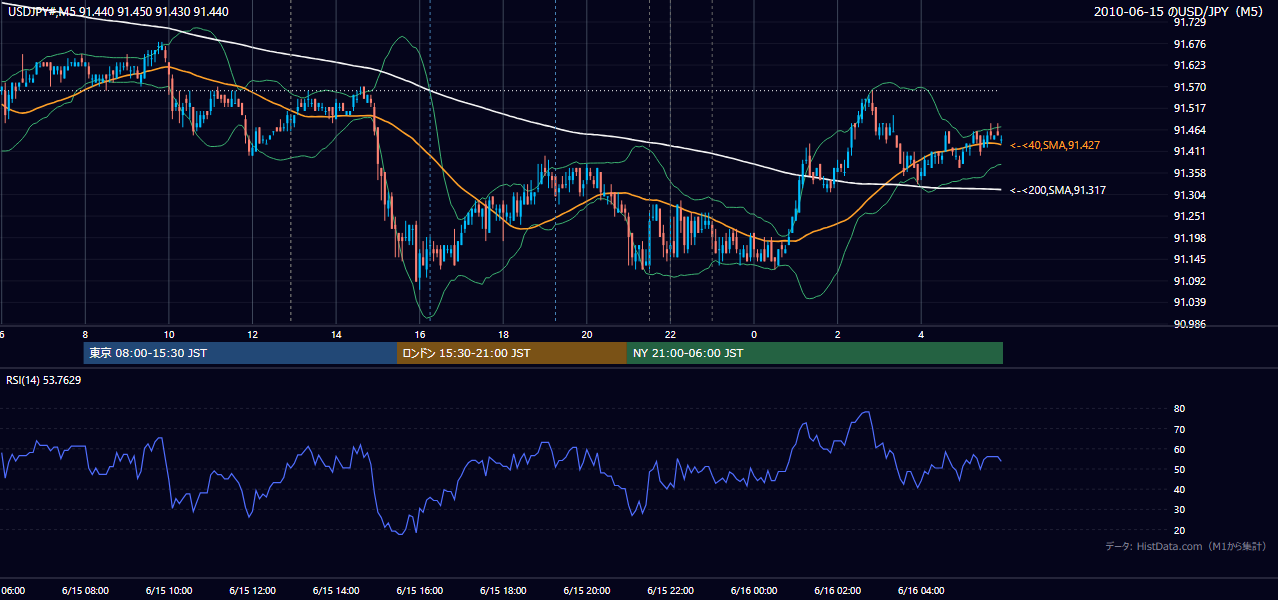Click the 6/16 00:00 date axis label

pyautogui.click(x=754, y=590)
